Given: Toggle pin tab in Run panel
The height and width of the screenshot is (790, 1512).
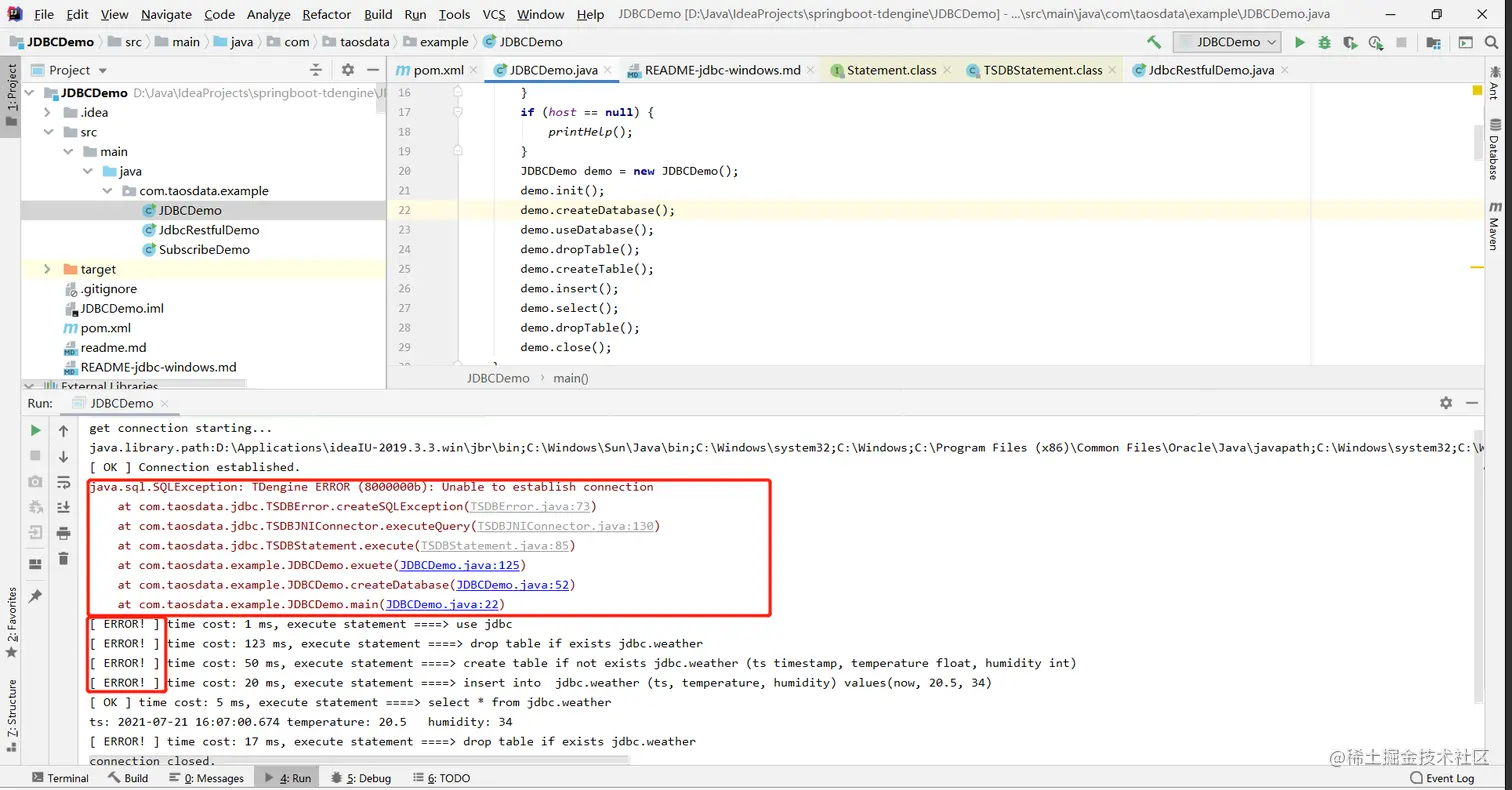Looking at the screenshot, I should click(35, 596).
